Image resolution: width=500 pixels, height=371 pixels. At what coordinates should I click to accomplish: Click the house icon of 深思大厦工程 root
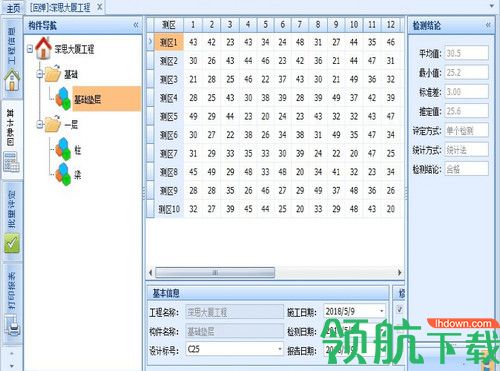click(x=44, y=48)
